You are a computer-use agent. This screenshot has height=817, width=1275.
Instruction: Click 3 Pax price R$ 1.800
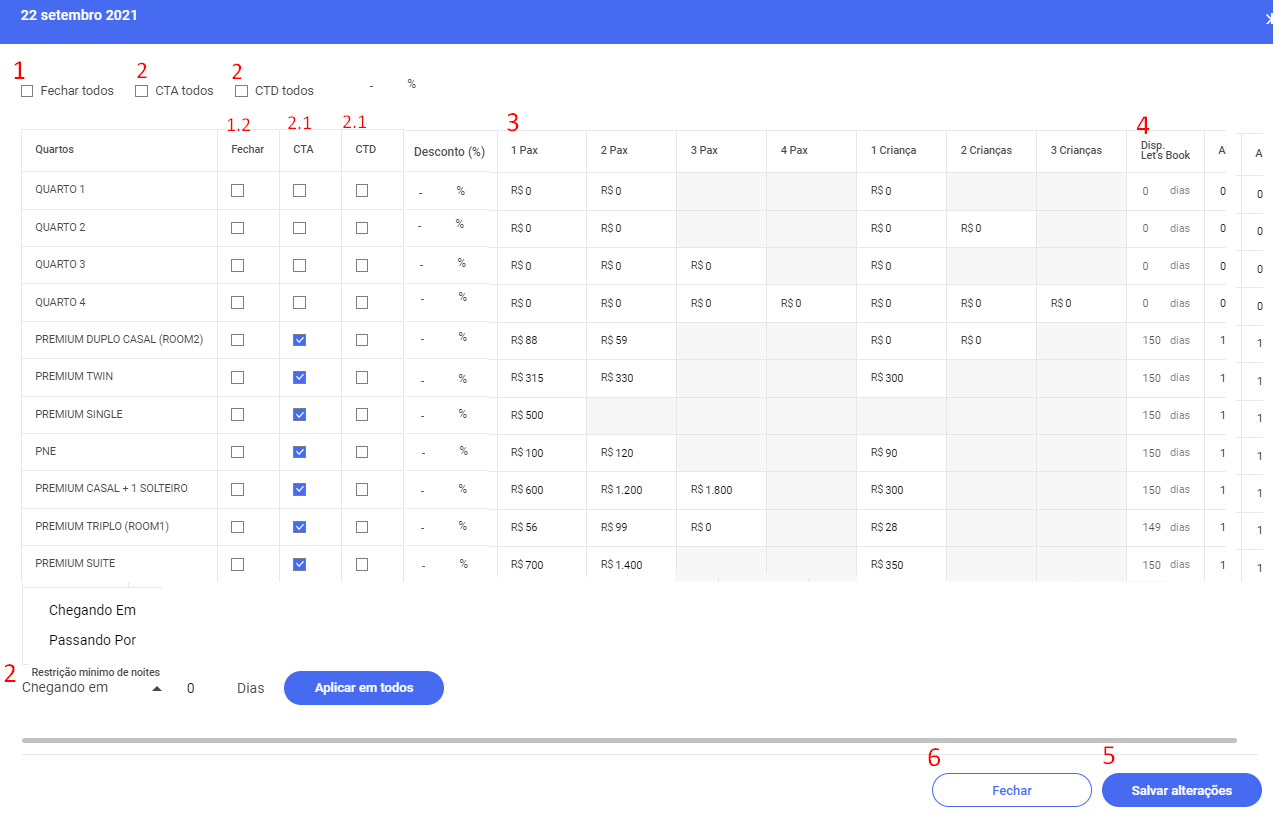[x=714, y=490]
